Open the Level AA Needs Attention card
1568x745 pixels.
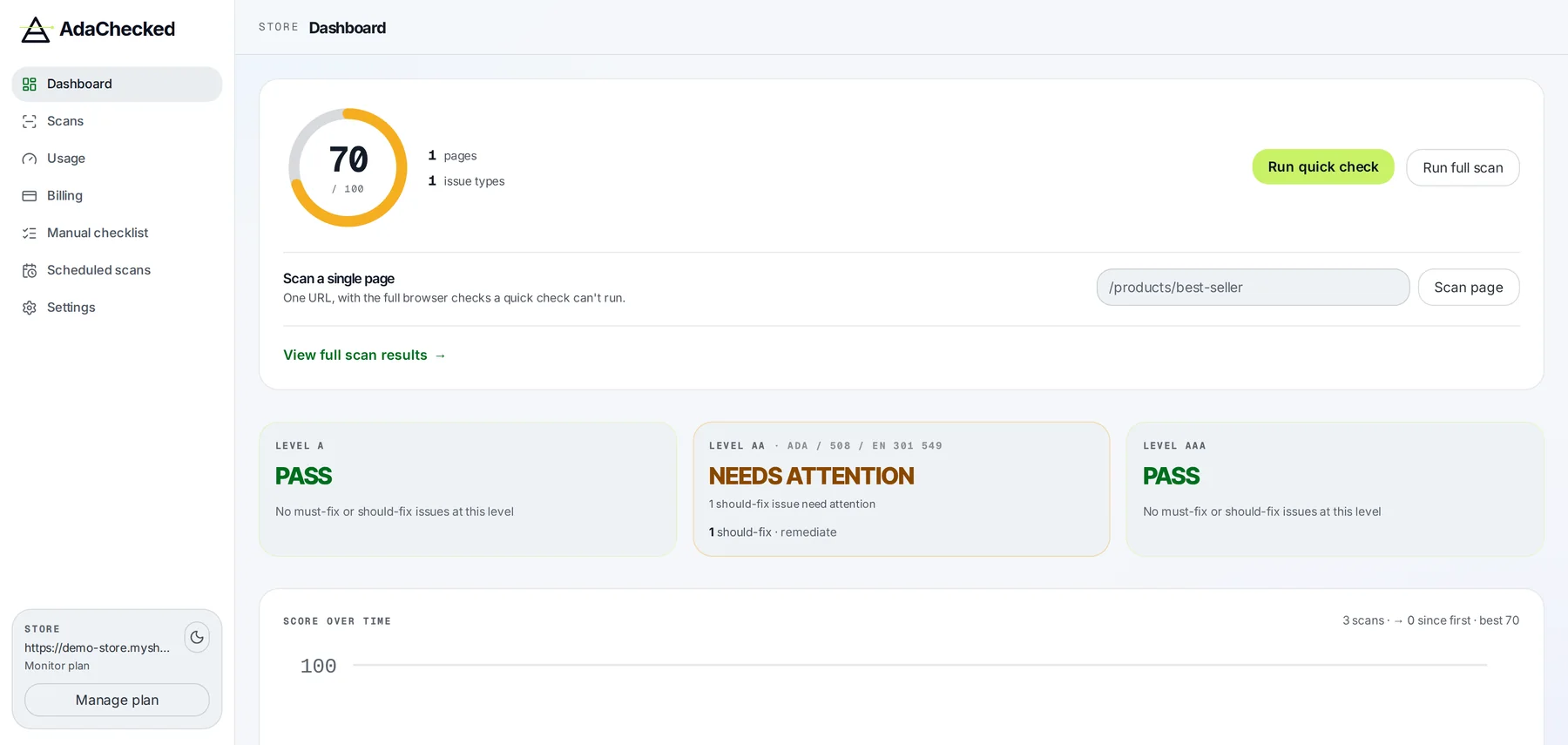click(x=902, y=490)
